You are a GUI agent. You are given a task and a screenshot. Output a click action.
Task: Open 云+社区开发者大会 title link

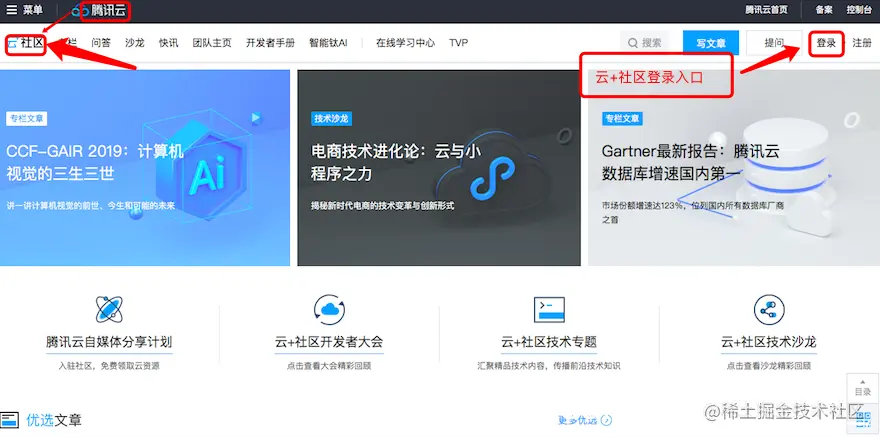329,342
